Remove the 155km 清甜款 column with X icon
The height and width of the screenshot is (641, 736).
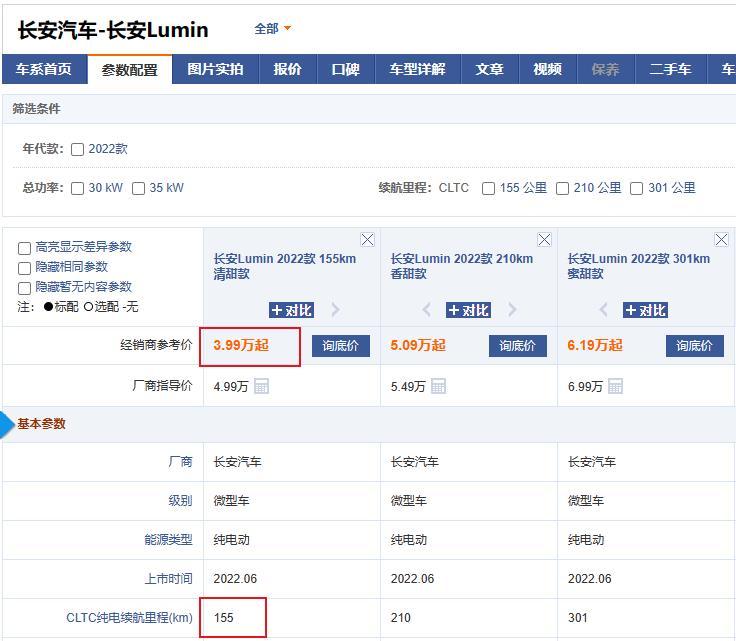368,240
